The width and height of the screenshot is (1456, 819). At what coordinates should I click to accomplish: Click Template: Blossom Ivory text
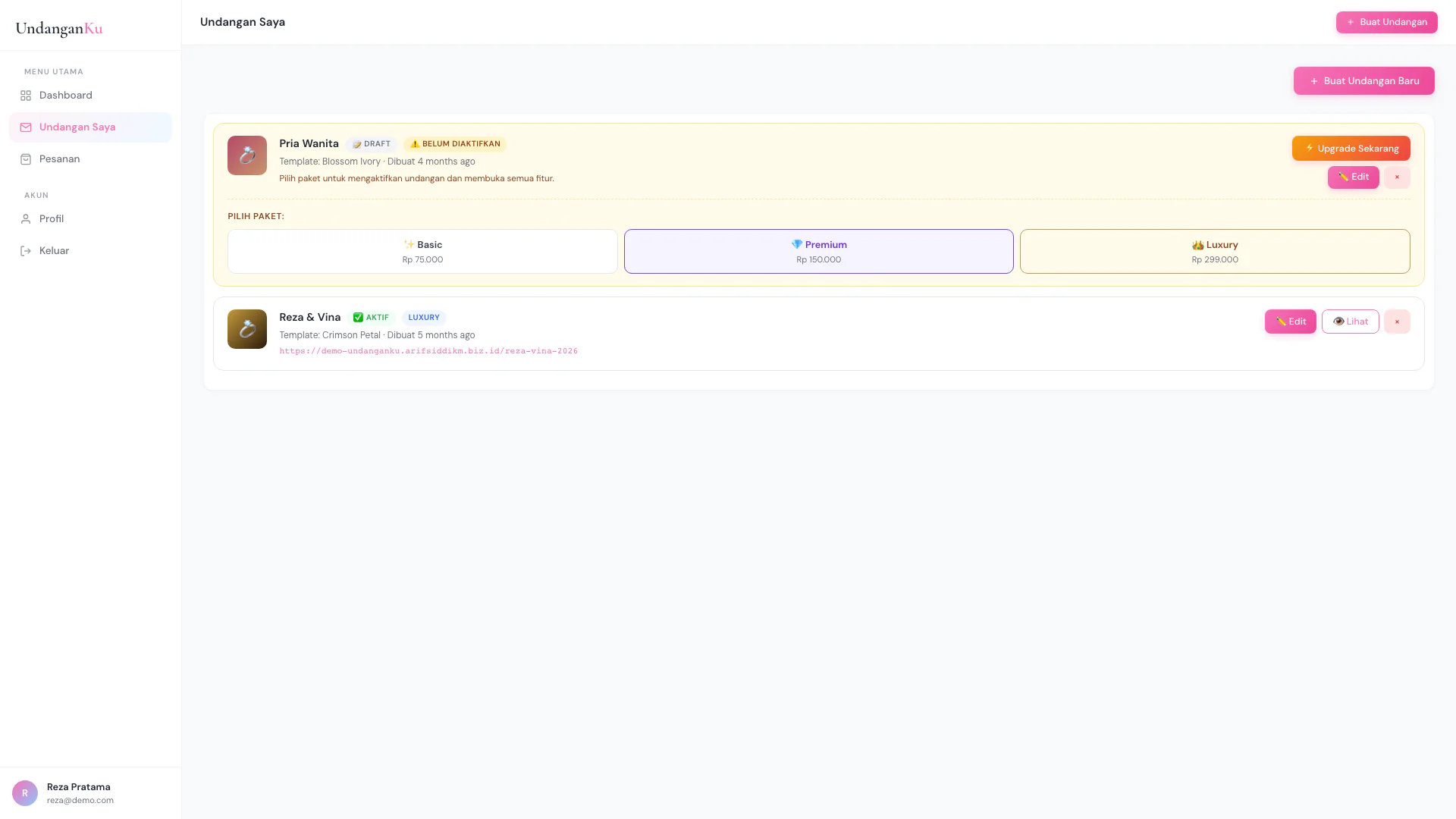330,162
